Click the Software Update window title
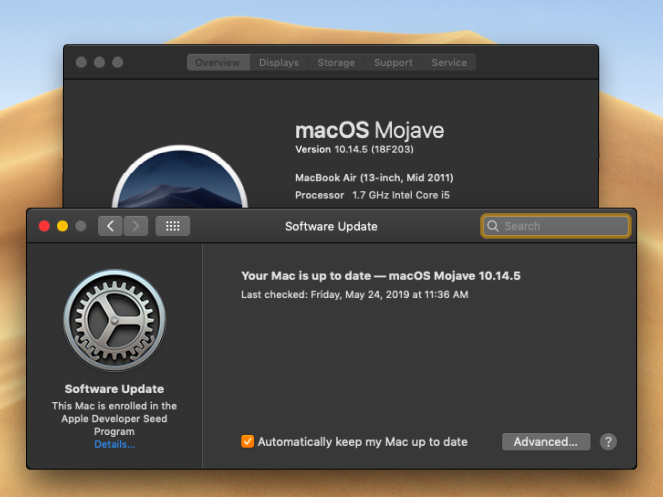 (x=331, y=226)
